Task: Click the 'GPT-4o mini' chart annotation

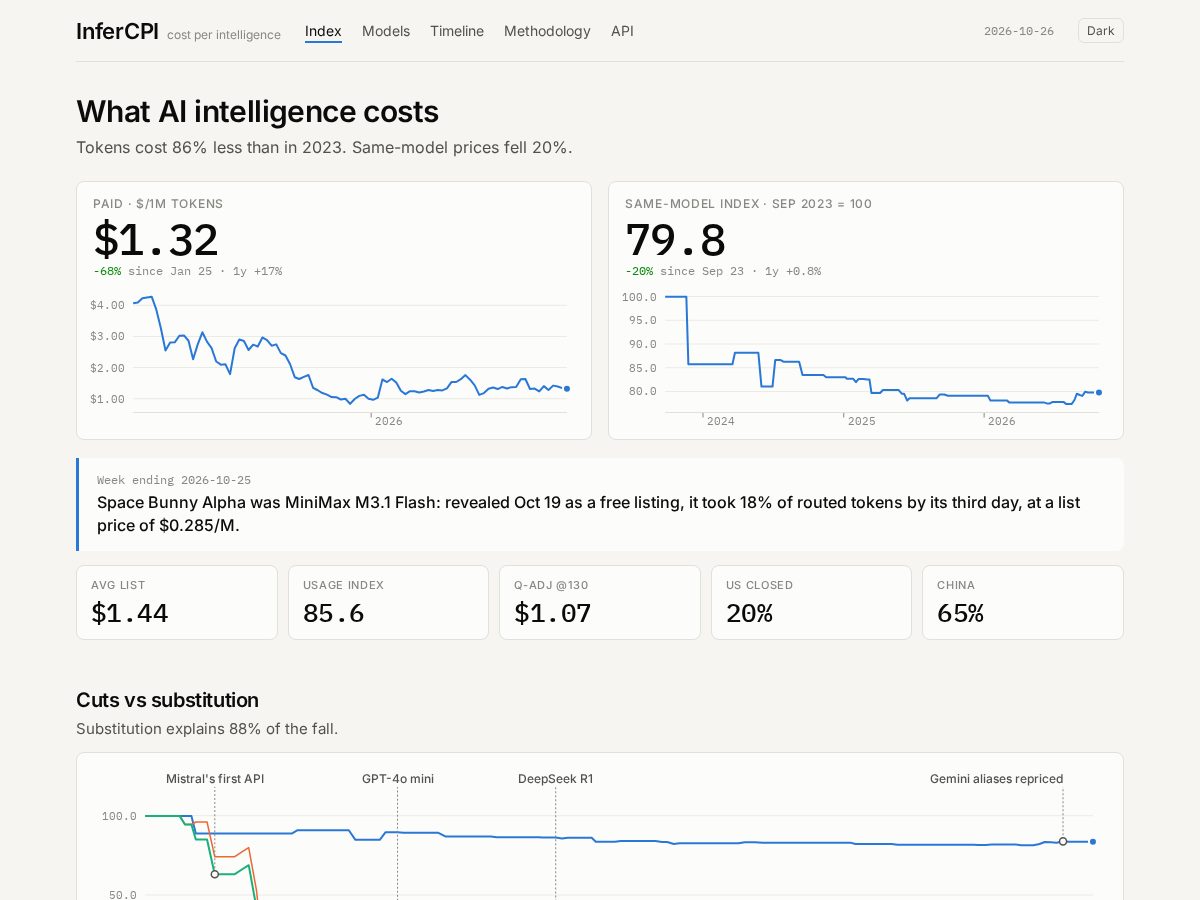Action: point(398,779)
